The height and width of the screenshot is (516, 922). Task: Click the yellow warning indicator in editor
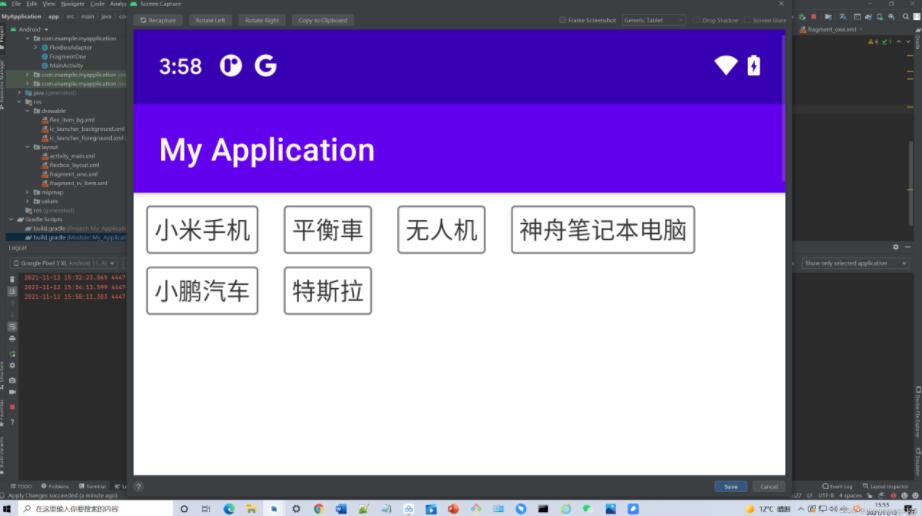pos(871,42)
